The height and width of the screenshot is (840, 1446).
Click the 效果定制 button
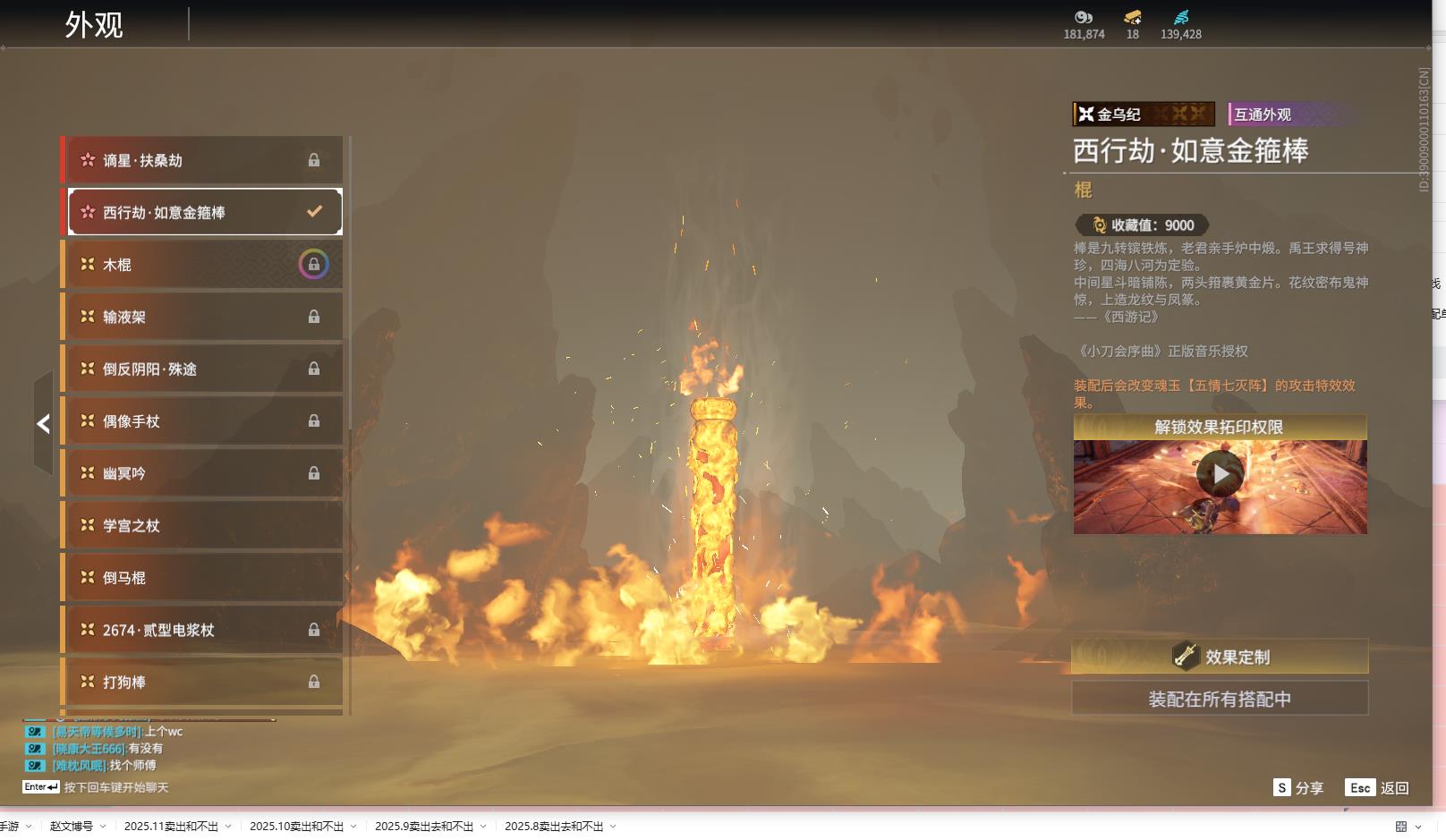point(1220,657)
